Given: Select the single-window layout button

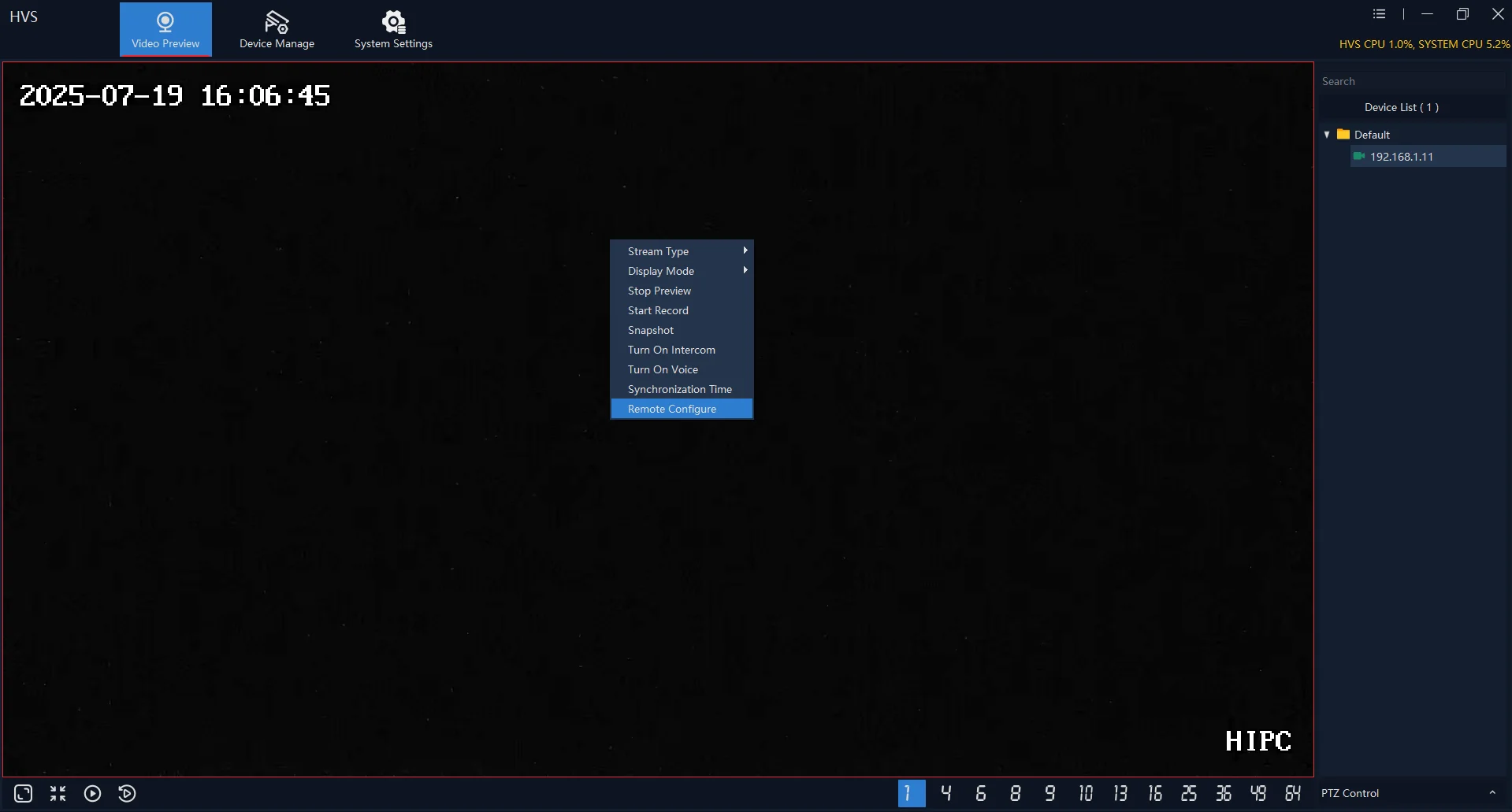Looking at the screenshot, I should click(911, 793).
